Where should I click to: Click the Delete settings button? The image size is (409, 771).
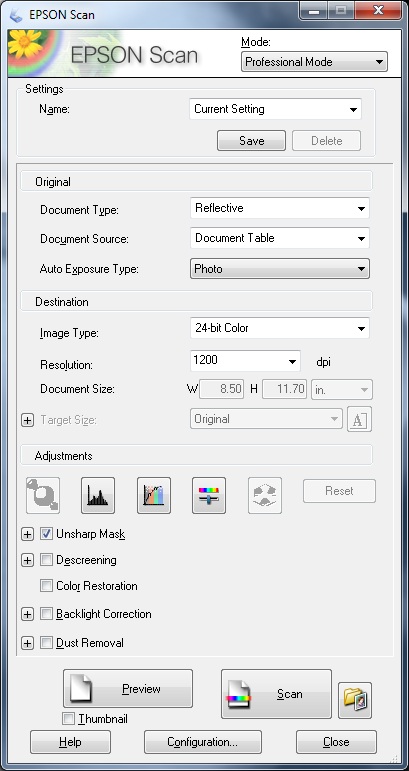(326, 141)
